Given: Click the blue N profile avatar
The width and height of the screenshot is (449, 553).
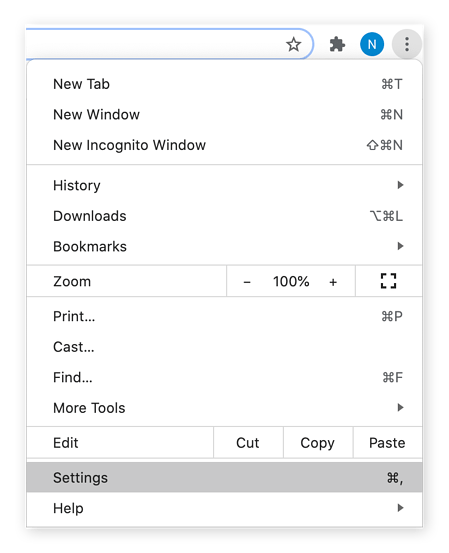Looking at the screenshot, I should coord(372,44).
